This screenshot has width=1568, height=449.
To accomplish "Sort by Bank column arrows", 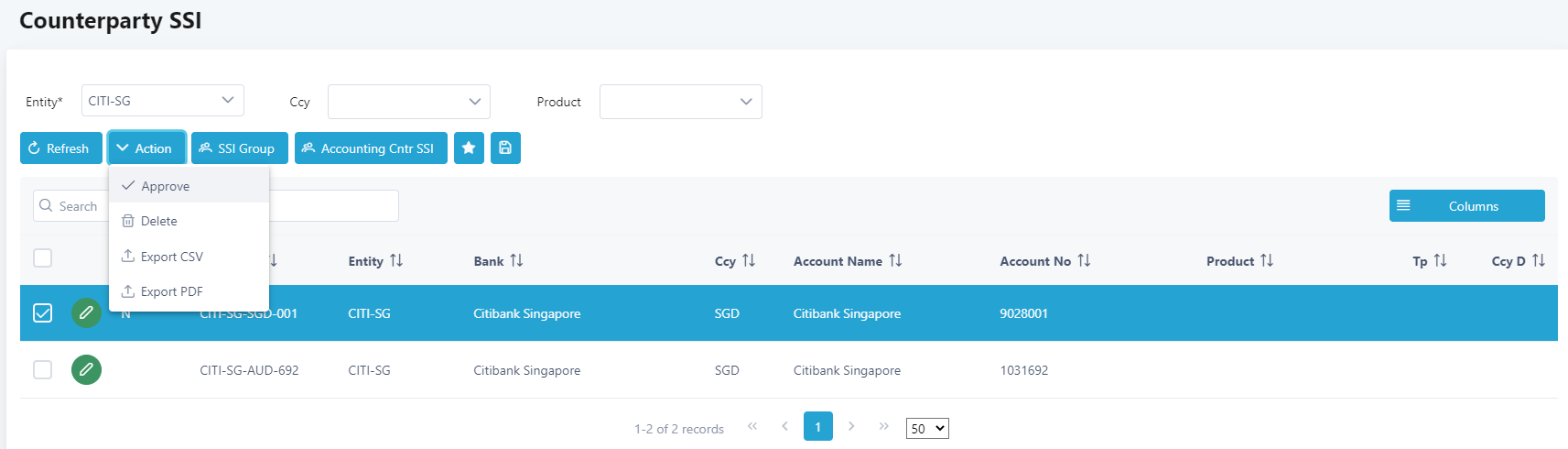I will click(516, 261).
